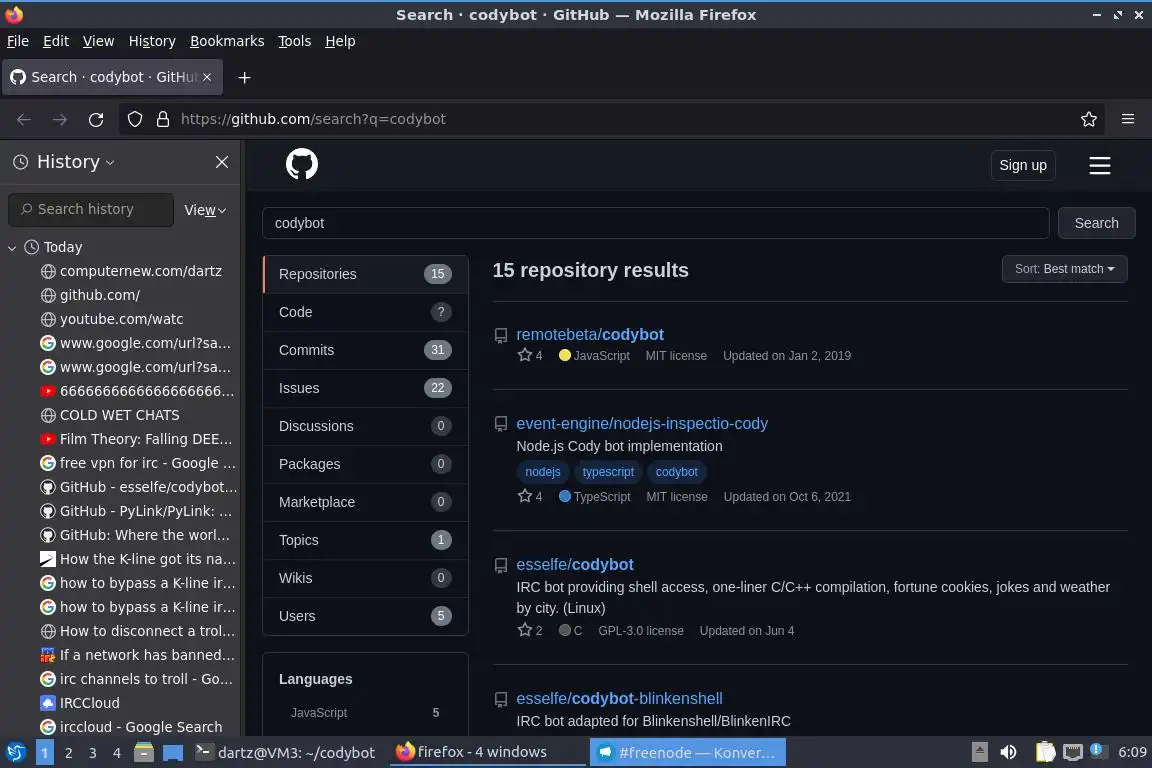
Task: Click the GitHub octocat logo
Action: (301, 164)
